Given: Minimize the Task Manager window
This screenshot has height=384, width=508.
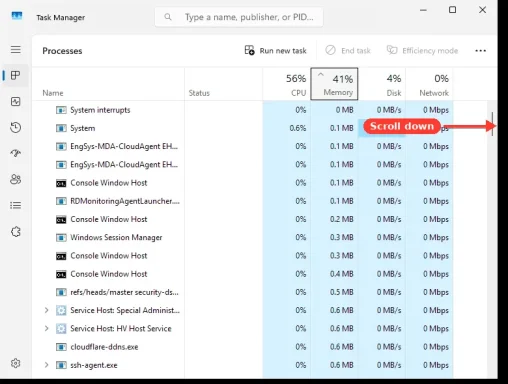Looking at the screenshot, I should coord(423,10).
